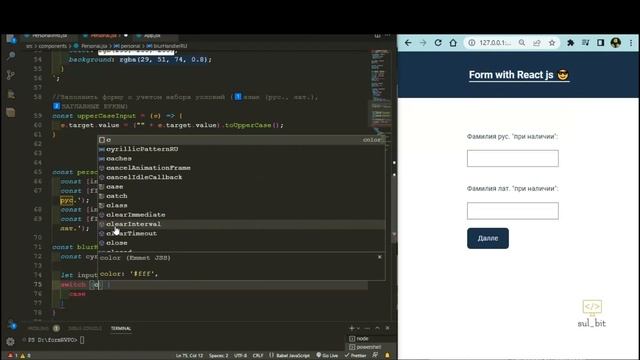The height and width of the screenshot is (360, 640).
Task: Pick clearTimeout from the suggestions
Action: pyautogui.click(x=241, y=233)
